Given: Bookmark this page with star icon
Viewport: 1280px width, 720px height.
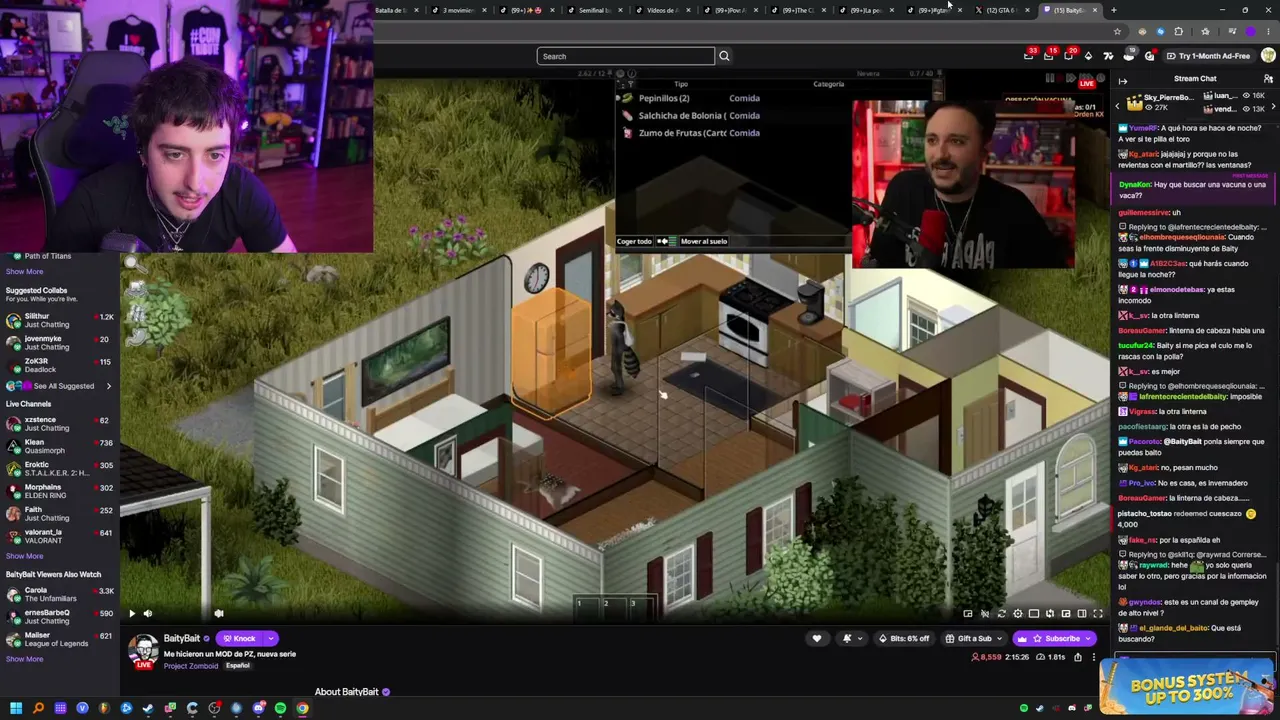Looking at the screenshot, I should click(1118, 32).
